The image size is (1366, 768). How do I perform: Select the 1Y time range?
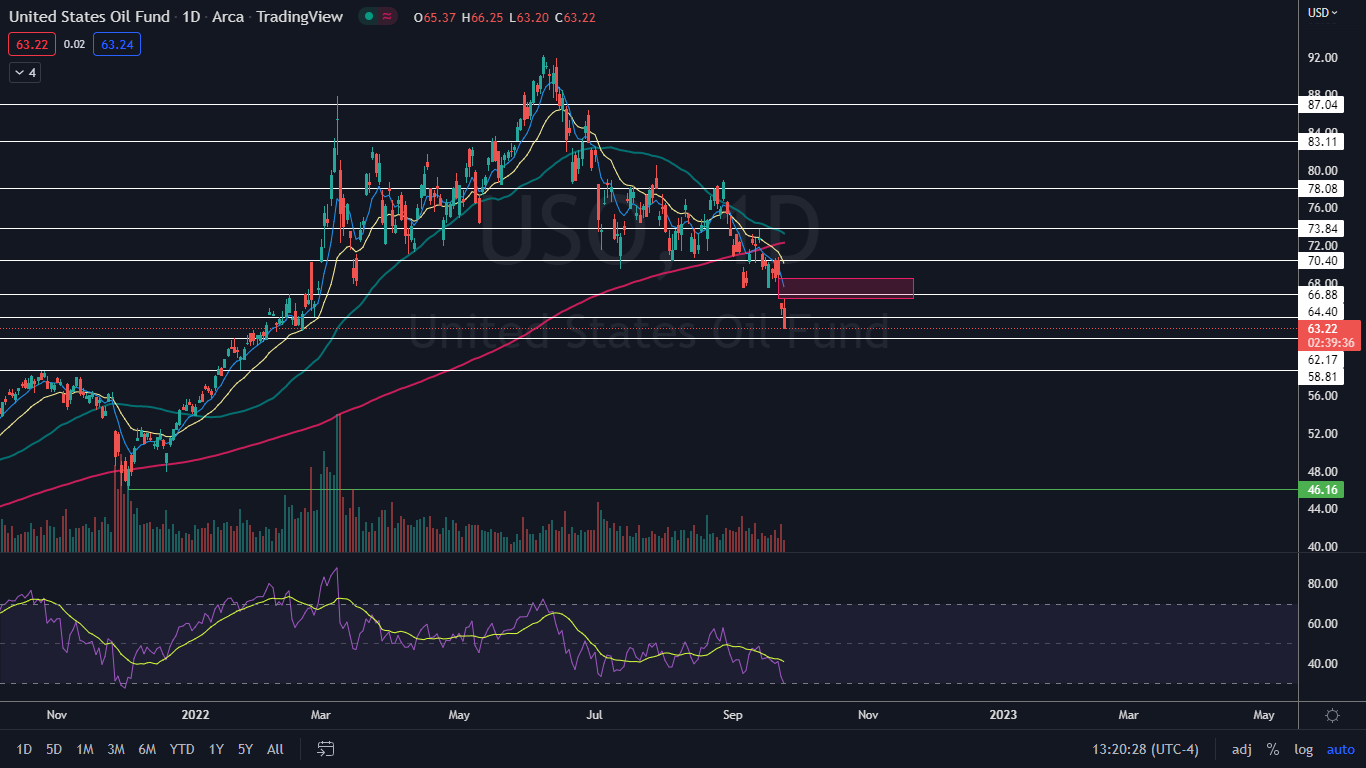(x=216, y=749)
